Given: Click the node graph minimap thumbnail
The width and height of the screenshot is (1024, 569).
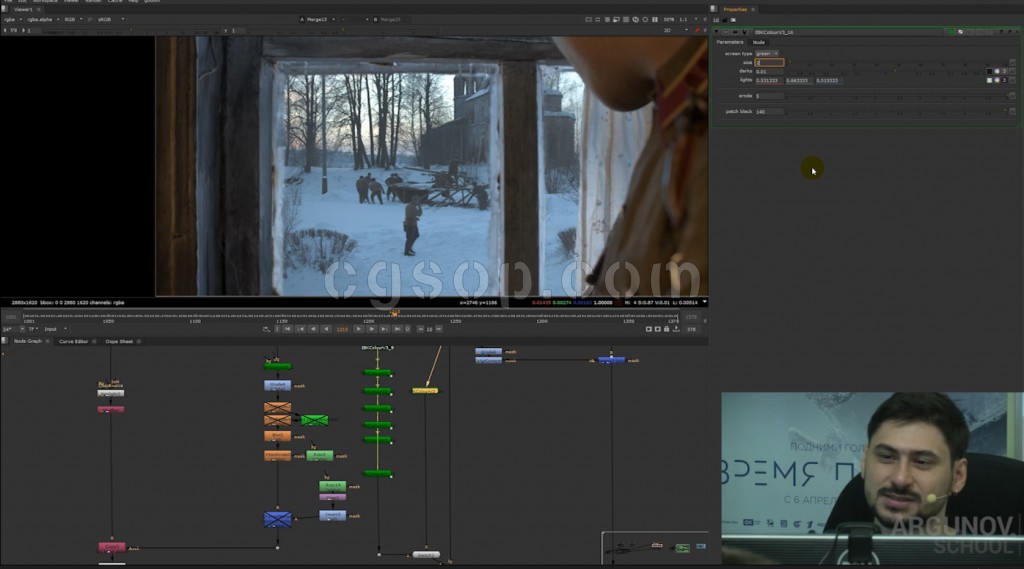Looking at the screenshot, I should (x=655, y=547).
